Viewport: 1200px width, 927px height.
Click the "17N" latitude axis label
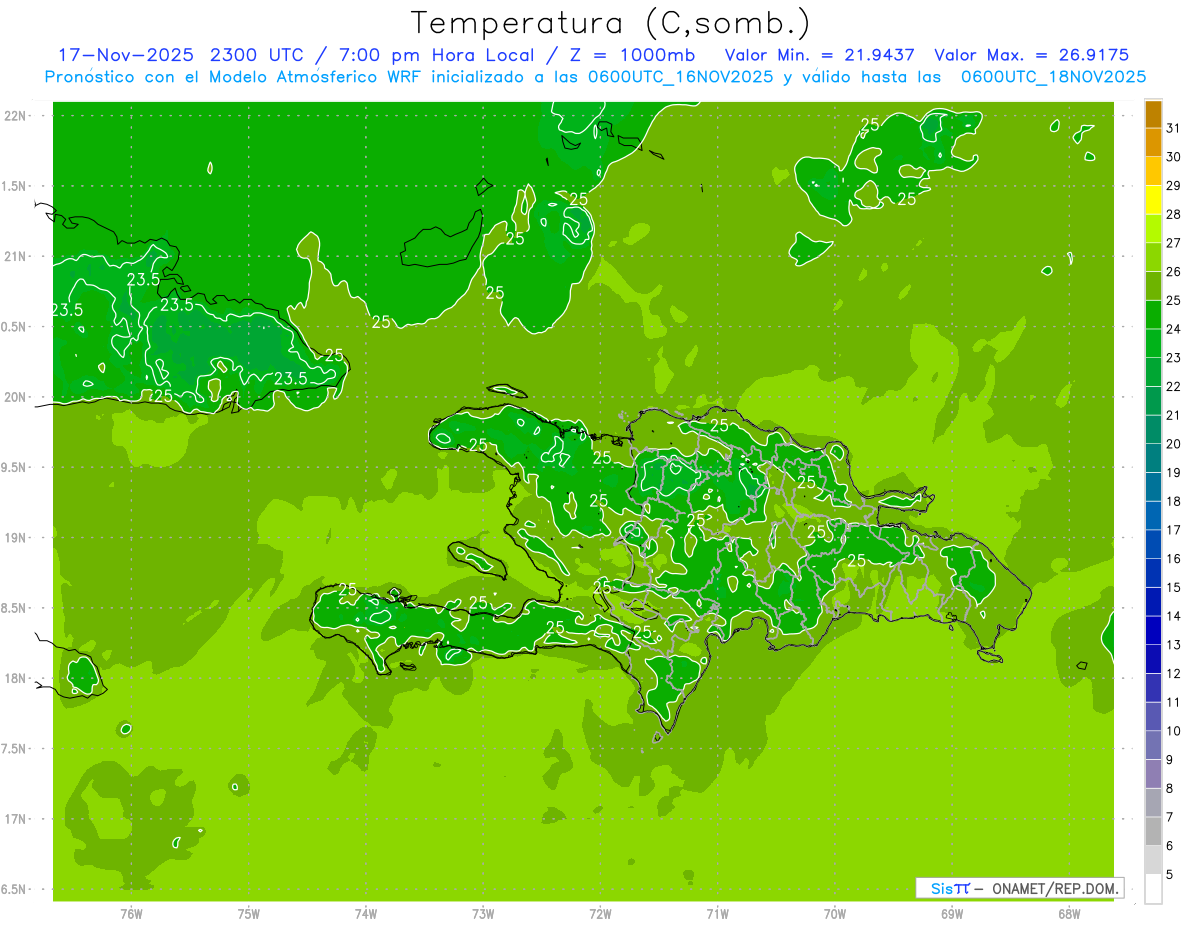coord(16,819)
